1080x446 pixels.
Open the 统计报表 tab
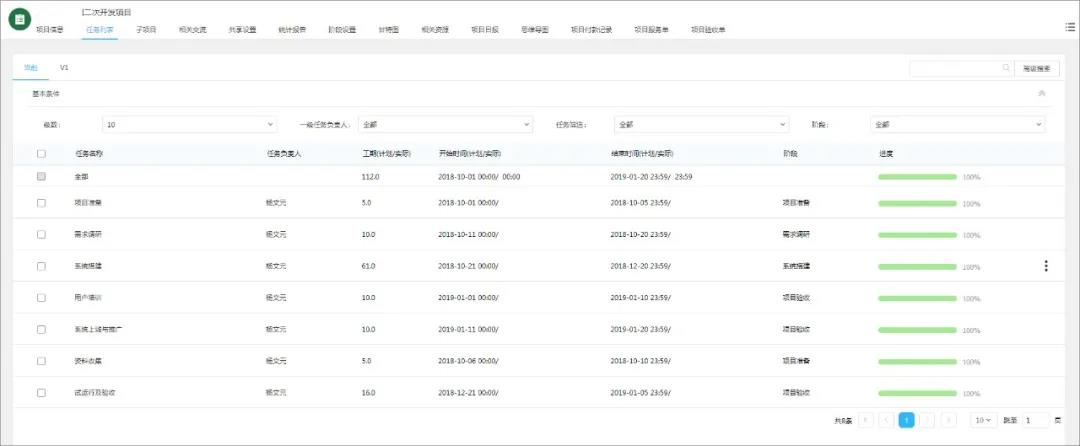coord(292,30)
